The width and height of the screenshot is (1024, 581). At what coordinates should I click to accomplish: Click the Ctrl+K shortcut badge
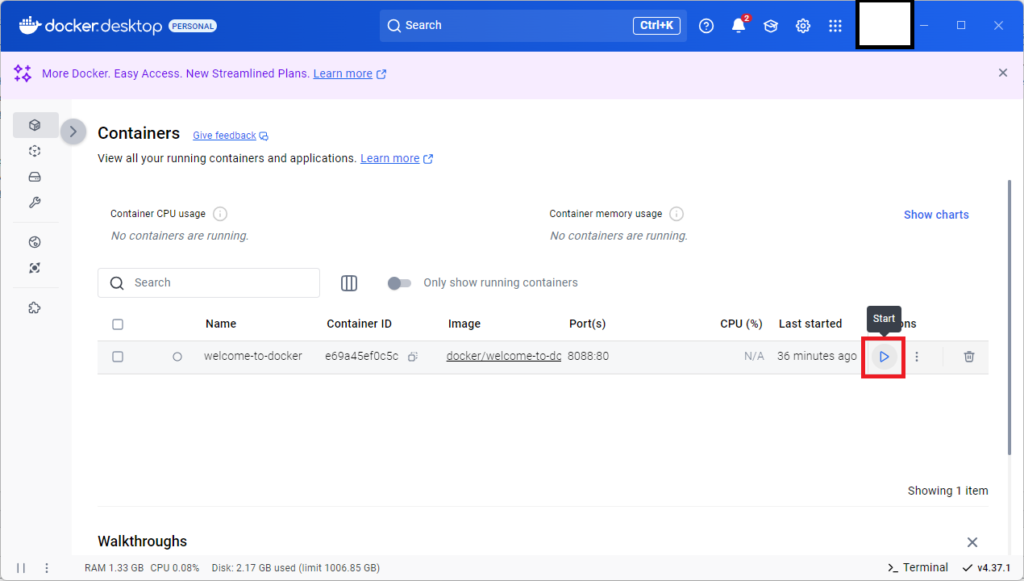656,25
